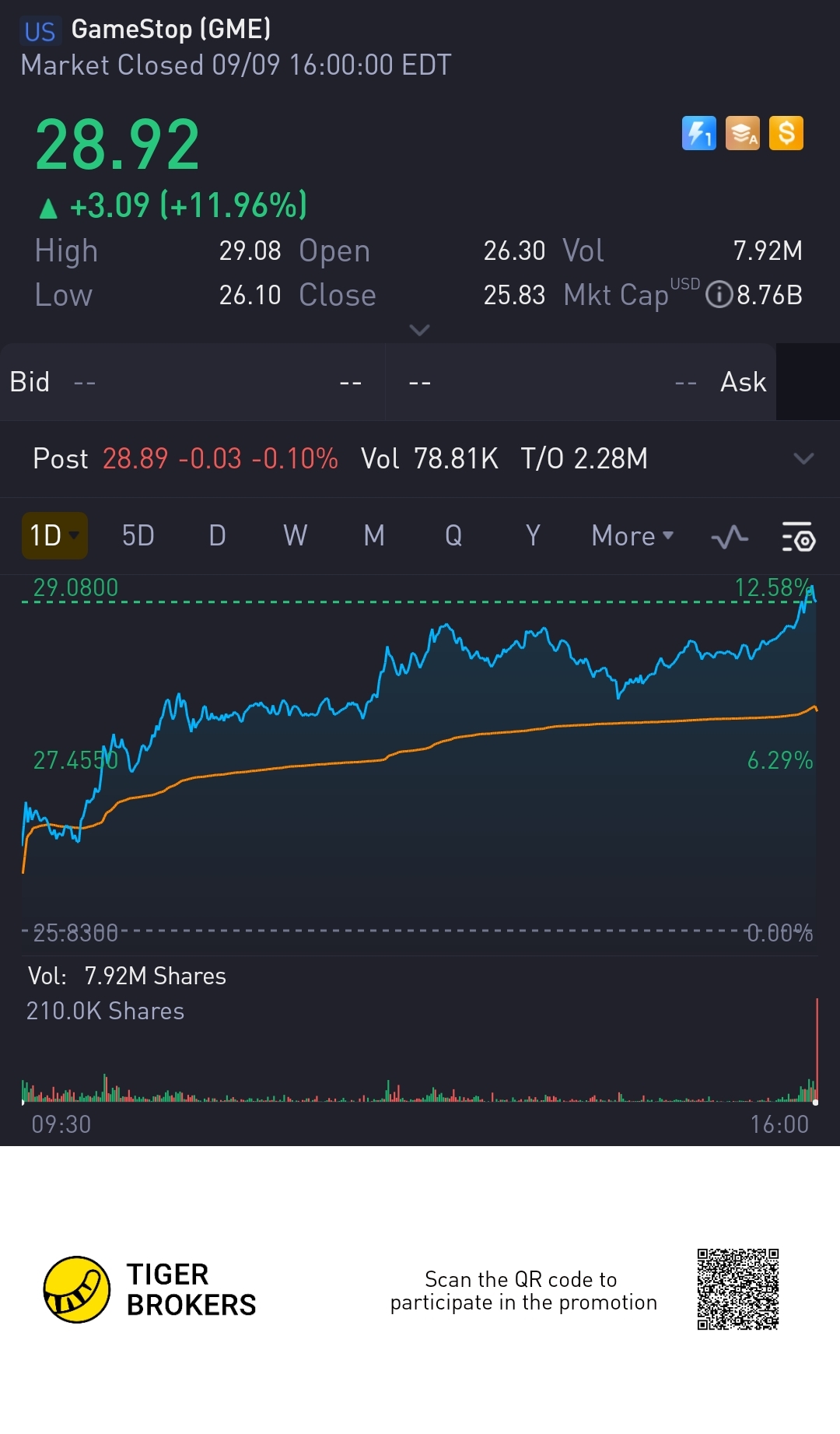Open the chart indicator waveform icon

pos(730,537)
